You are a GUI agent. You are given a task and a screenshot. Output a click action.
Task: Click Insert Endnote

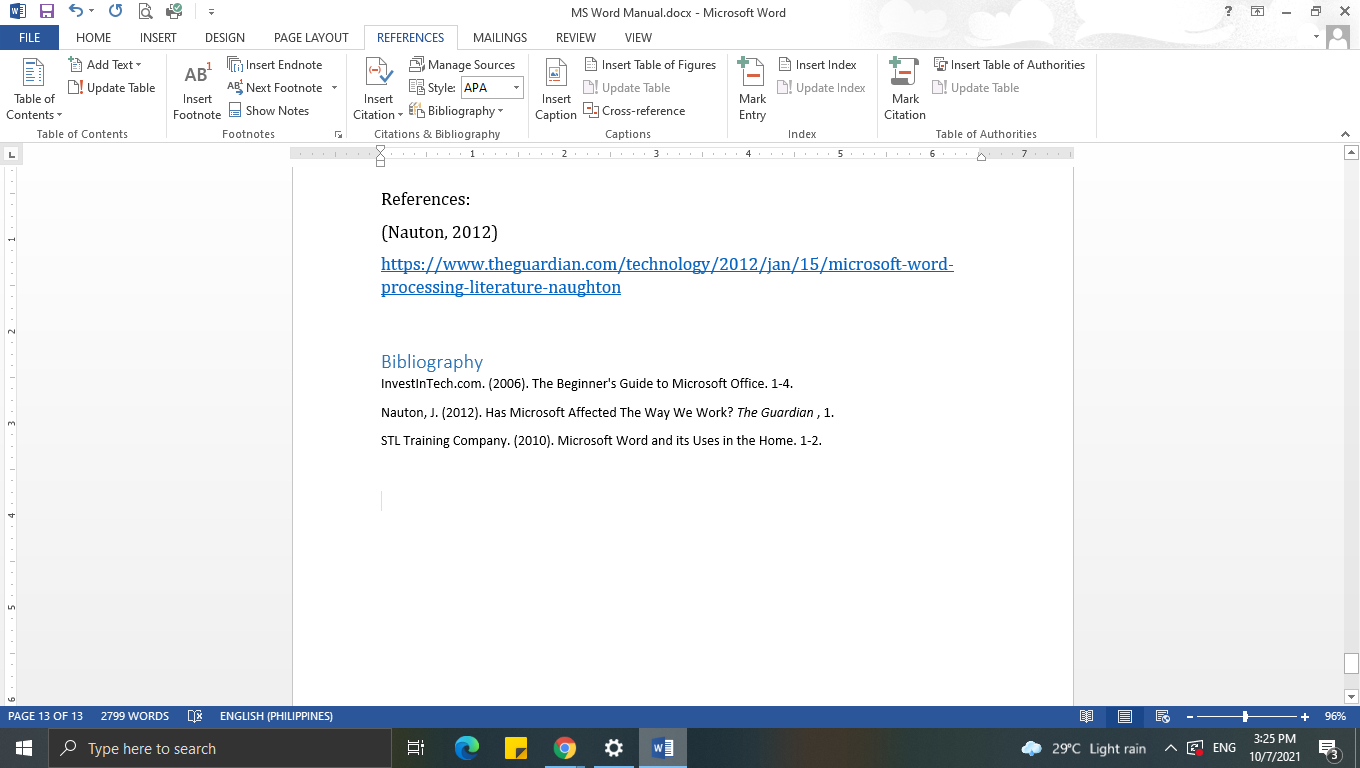coord(275,65)
